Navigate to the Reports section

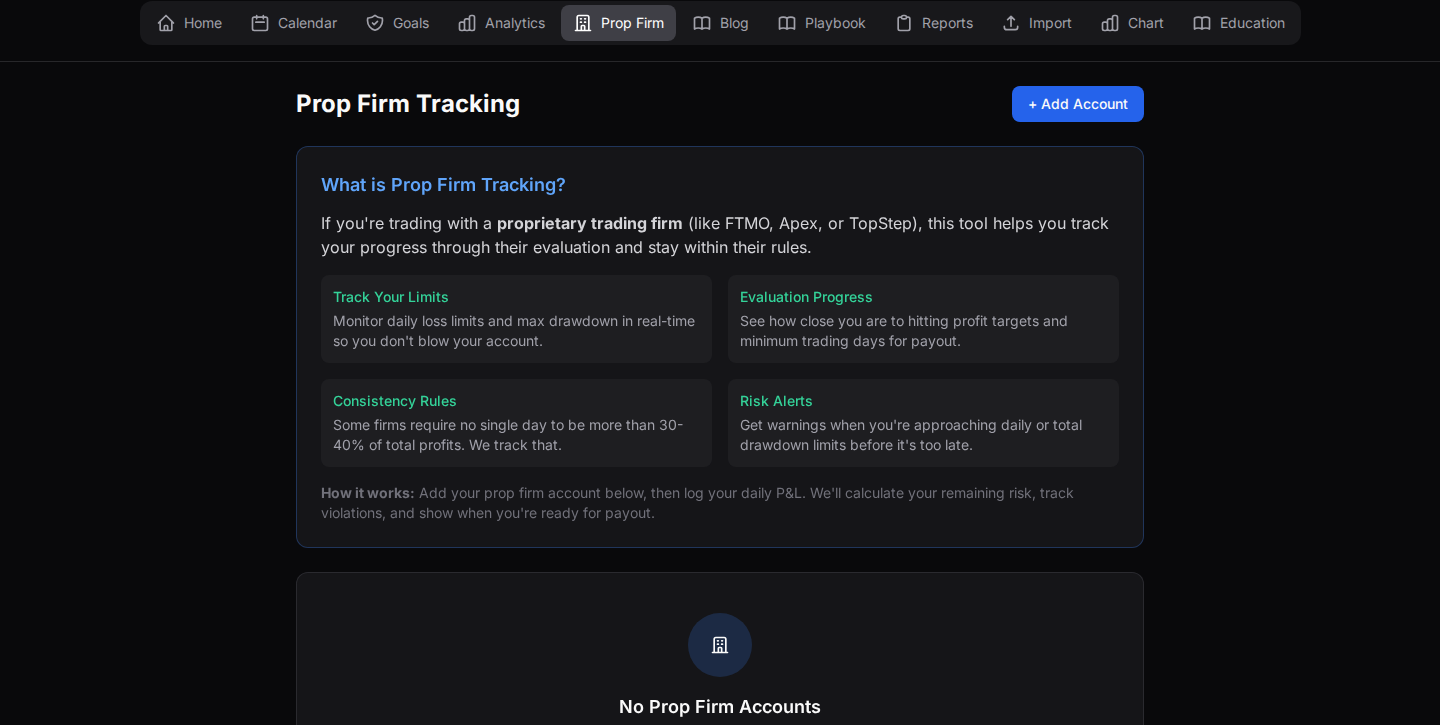point(934,22)
